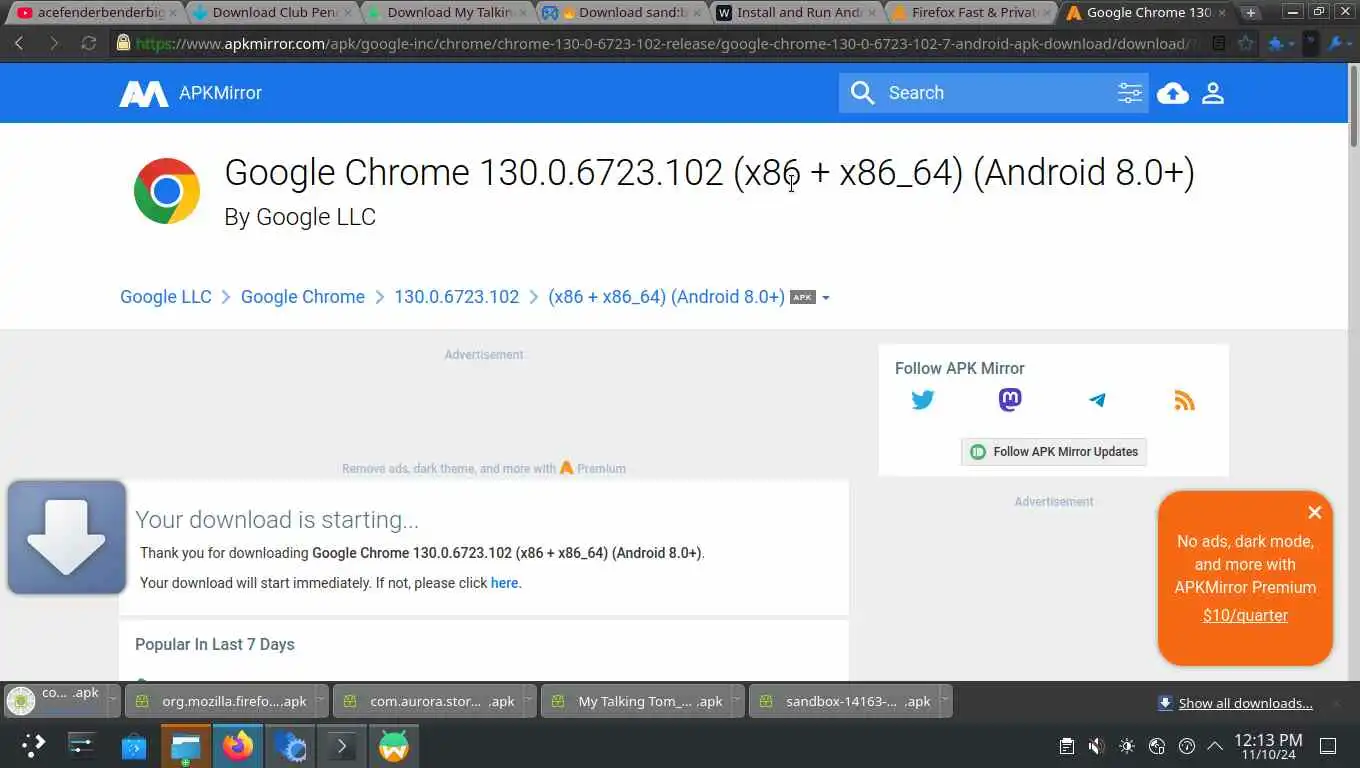Reload the current page
The width and height of the screenshot is (1360, 768).
[89, 43]
